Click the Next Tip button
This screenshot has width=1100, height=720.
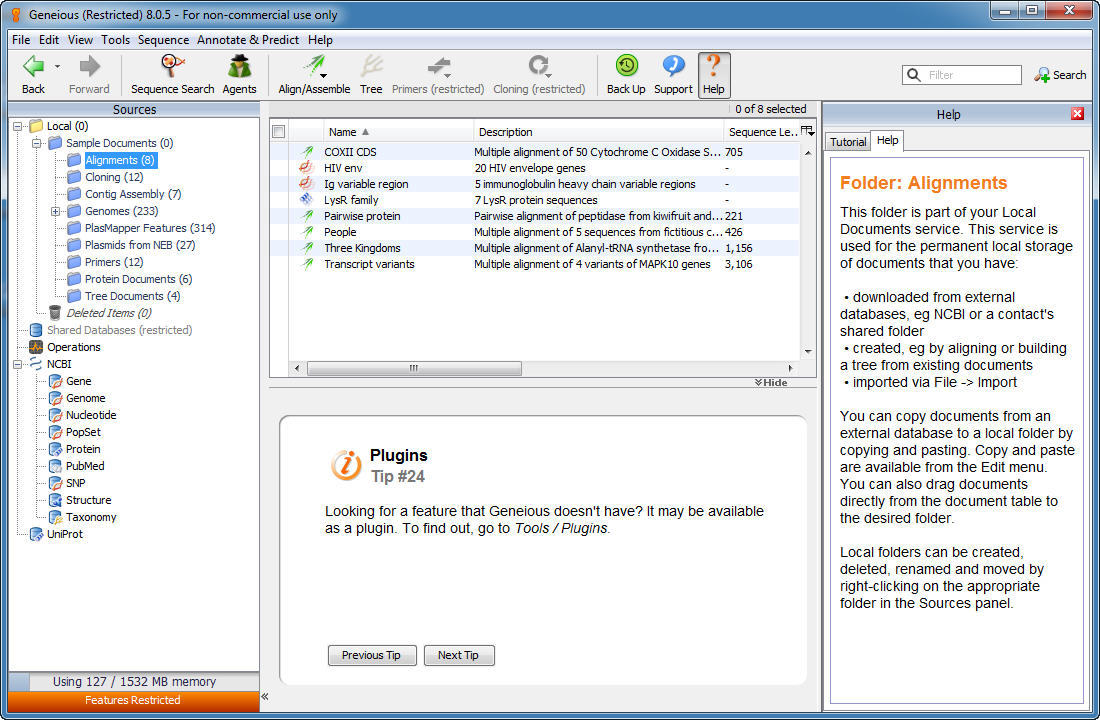click(x=459, y=655)
